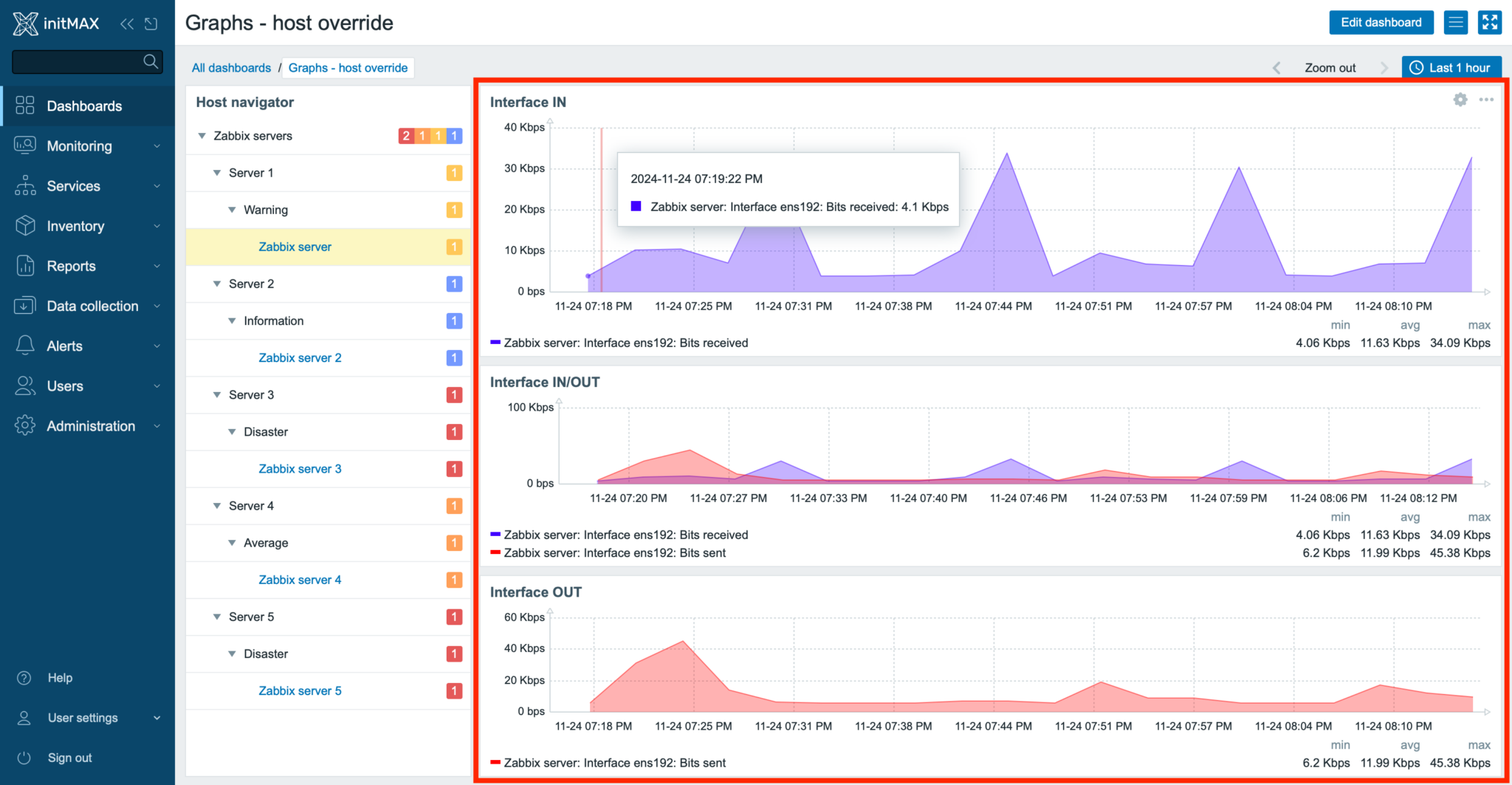Image resolution: width=1512 pixels, height=785 pixels.
Task: Open the Interface IN widget three-dots menu
Action: 1487,99
